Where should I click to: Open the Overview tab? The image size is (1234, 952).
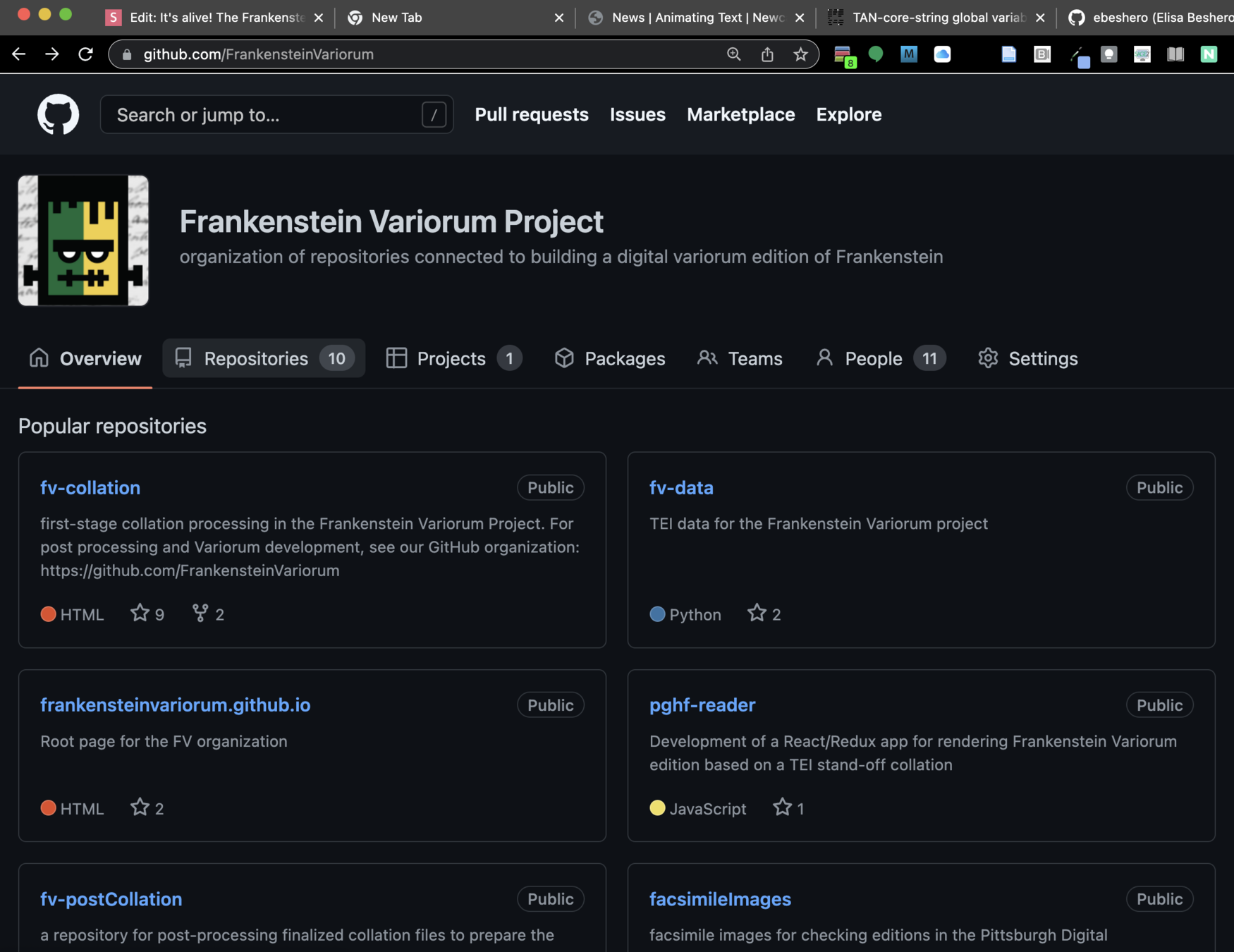pos(85,358)
